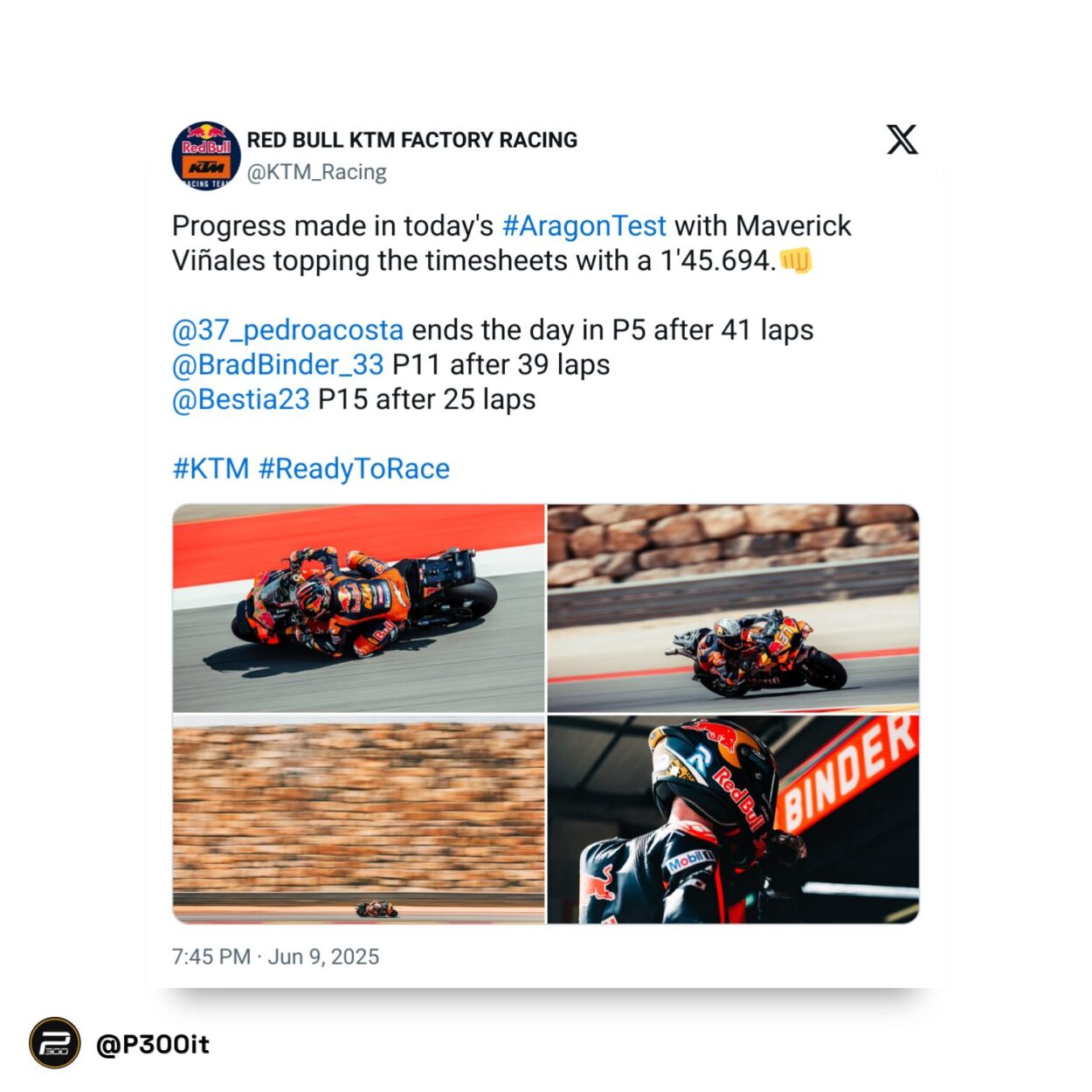Click the @KTM_Racing handle

coord(317,172)
